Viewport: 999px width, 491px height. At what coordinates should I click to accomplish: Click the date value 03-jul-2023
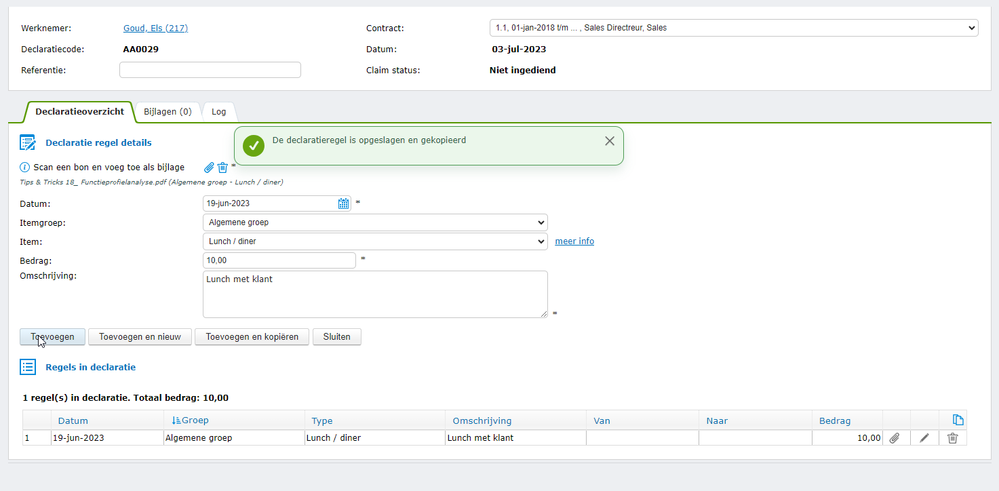519,49
